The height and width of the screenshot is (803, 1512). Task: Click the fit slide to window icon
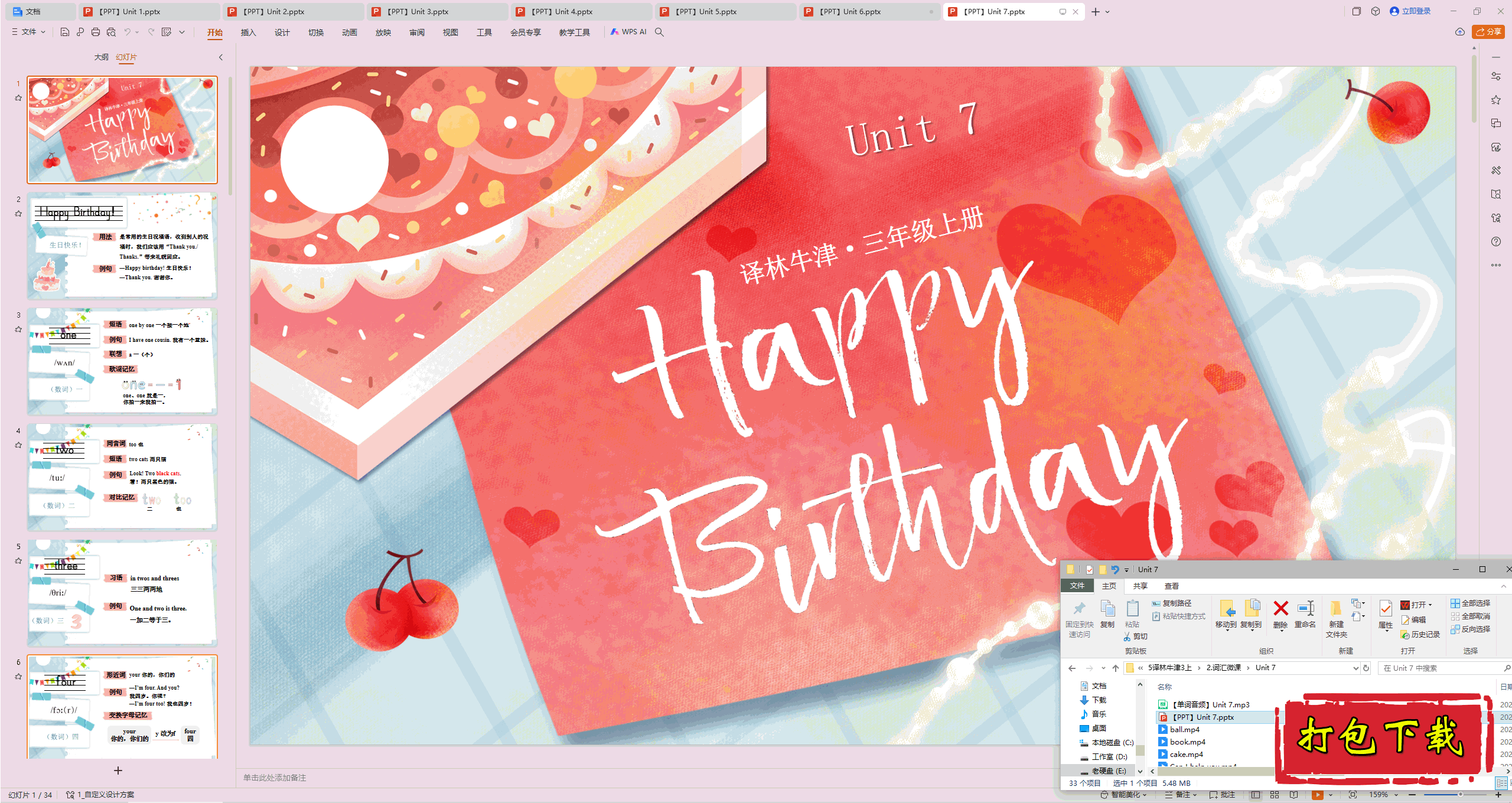point(1353,795)
